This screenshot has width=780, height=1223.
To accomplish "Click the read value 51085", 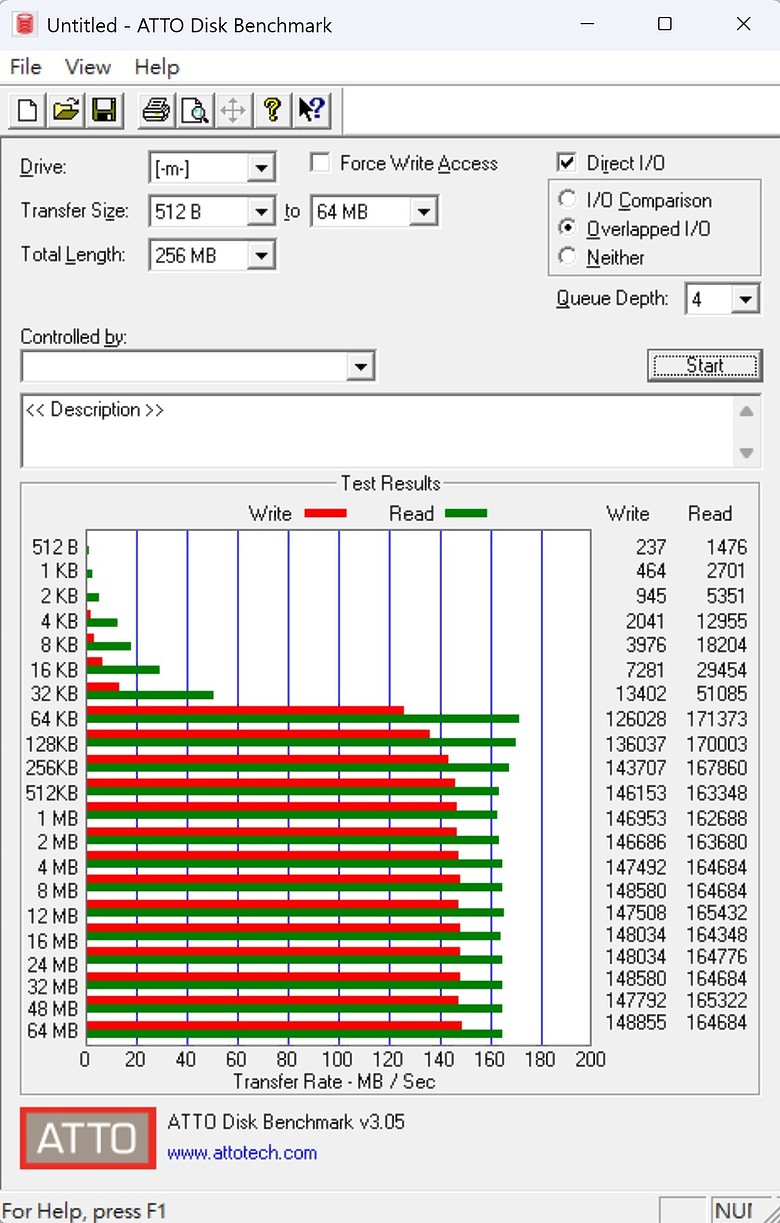I will (721, 694).
